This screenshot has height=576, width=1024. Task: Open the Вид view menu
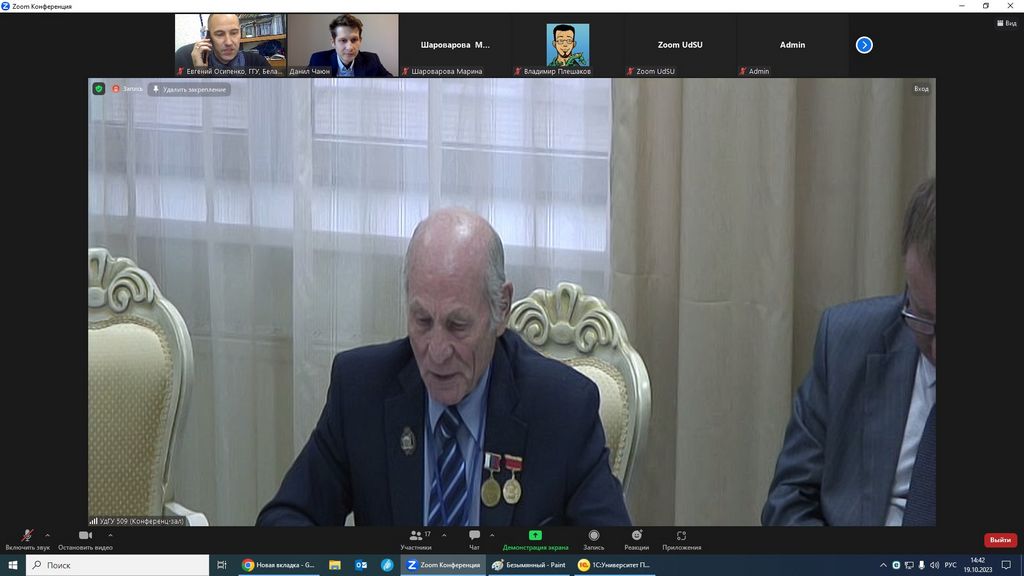tap(1005, 23)
